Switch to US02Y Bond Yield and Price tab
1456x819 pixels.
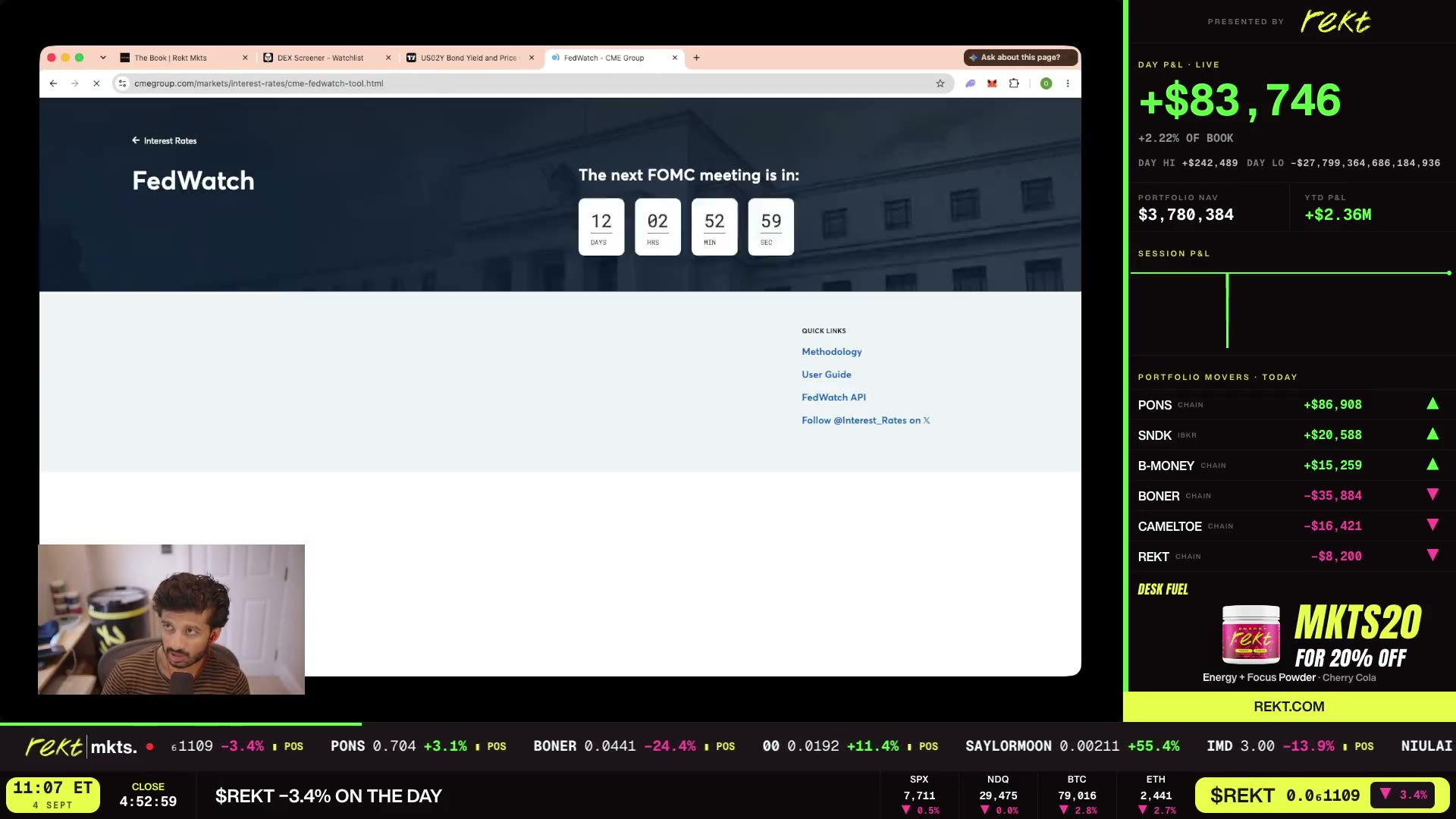[471, 58]
